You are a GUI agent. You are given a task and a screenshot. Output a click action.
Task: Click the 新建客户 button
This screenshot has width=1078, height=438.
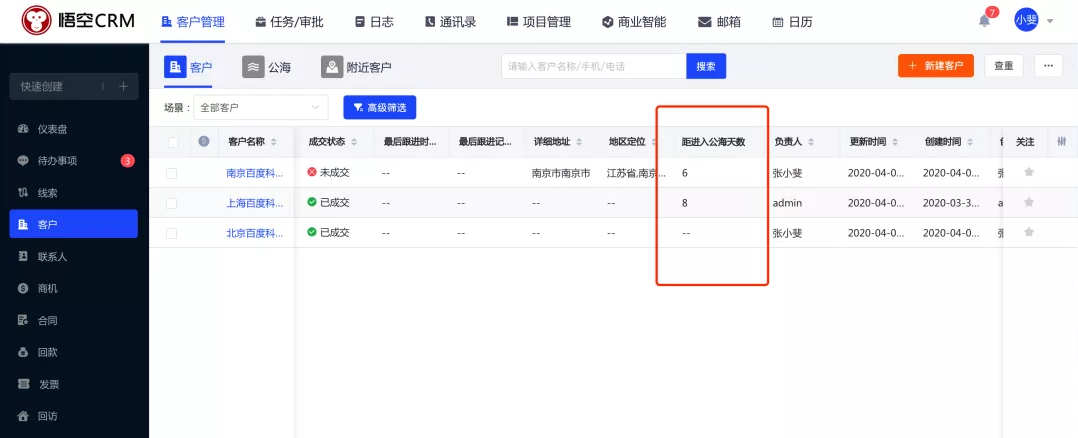pyautogui.click(x=936, y=66)
